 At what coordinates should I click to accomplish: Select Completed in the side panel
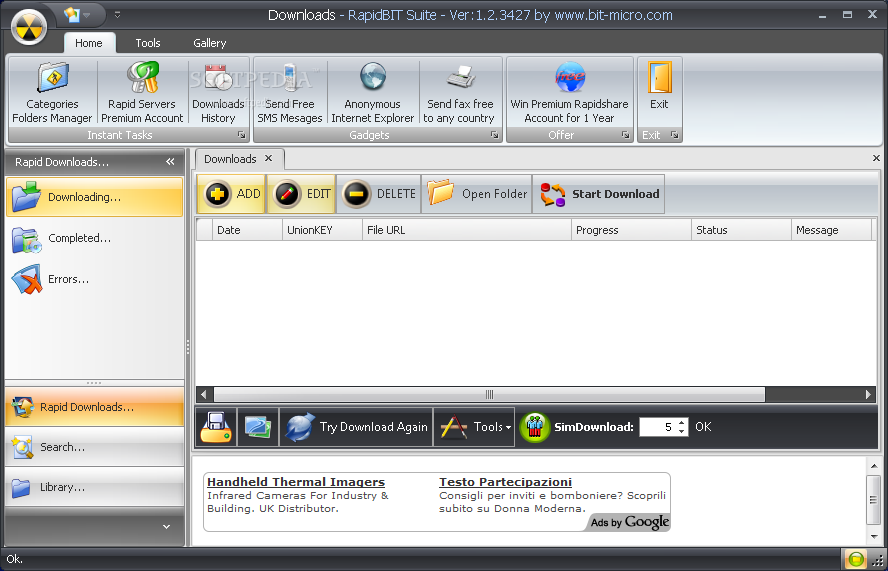coord(94,238)
